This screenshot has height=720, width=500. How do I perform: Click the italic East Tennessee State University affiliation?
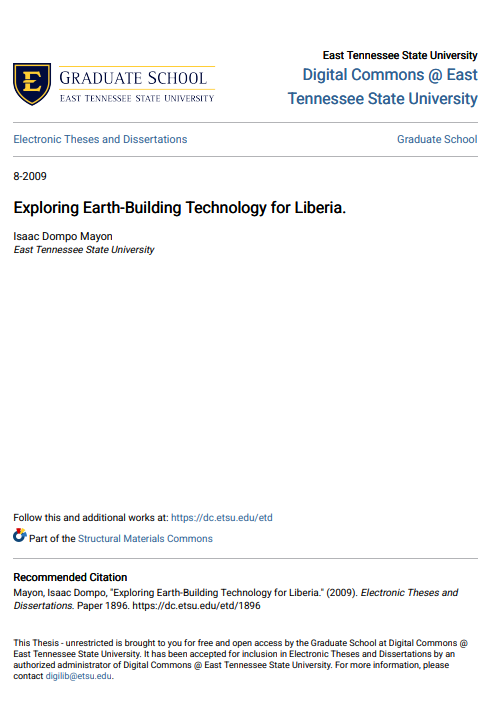pos(84,250)
